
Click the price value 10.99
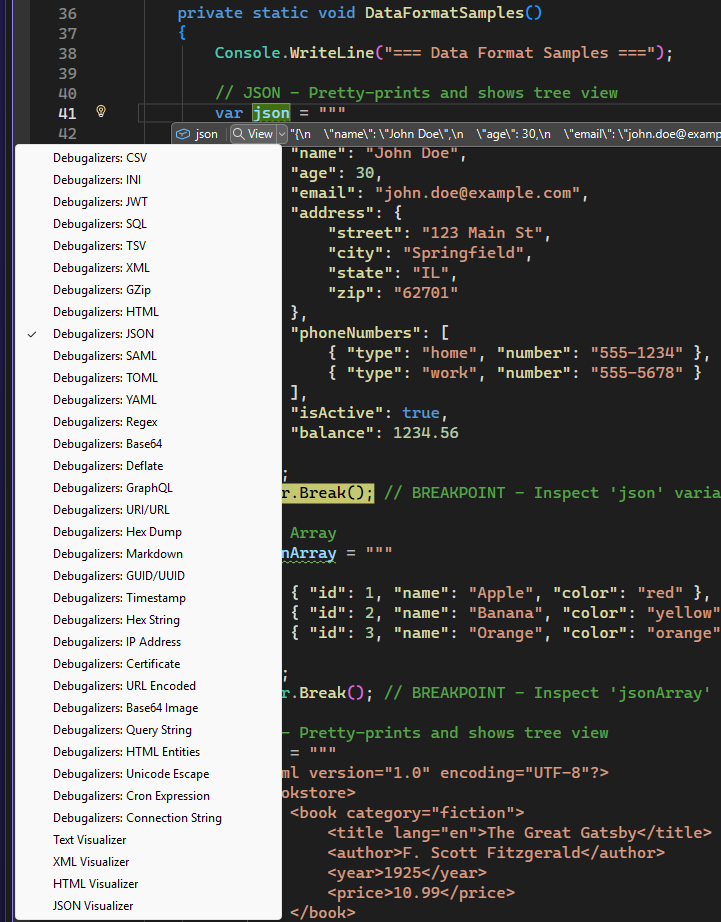pyautogui.click(x=416, y=893)
